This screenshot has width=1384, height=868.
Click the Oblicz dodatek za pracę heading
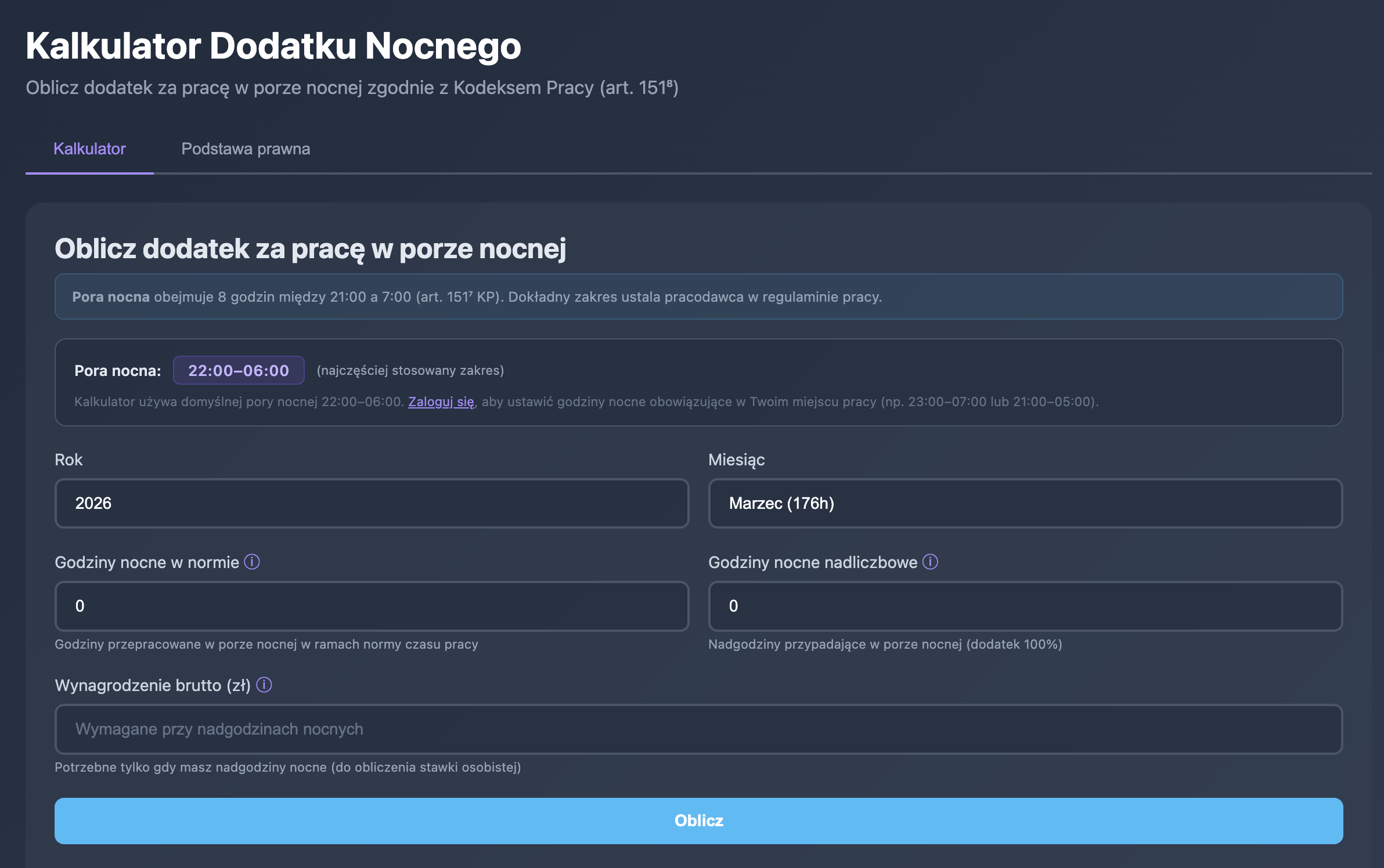(310, 249)
